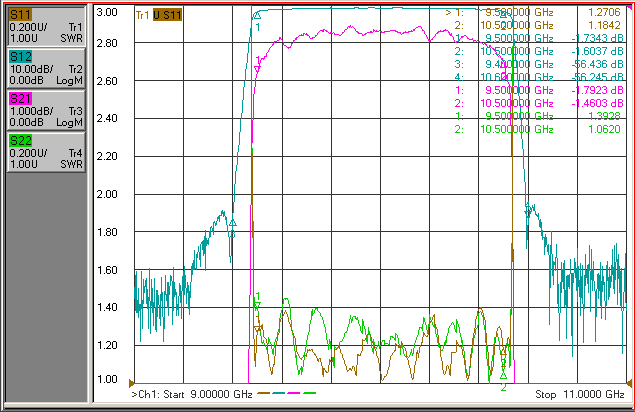Click green marker 1 on S22 trace
The width and height of the screenshot is (635, 412).
(x=257, y=305)
